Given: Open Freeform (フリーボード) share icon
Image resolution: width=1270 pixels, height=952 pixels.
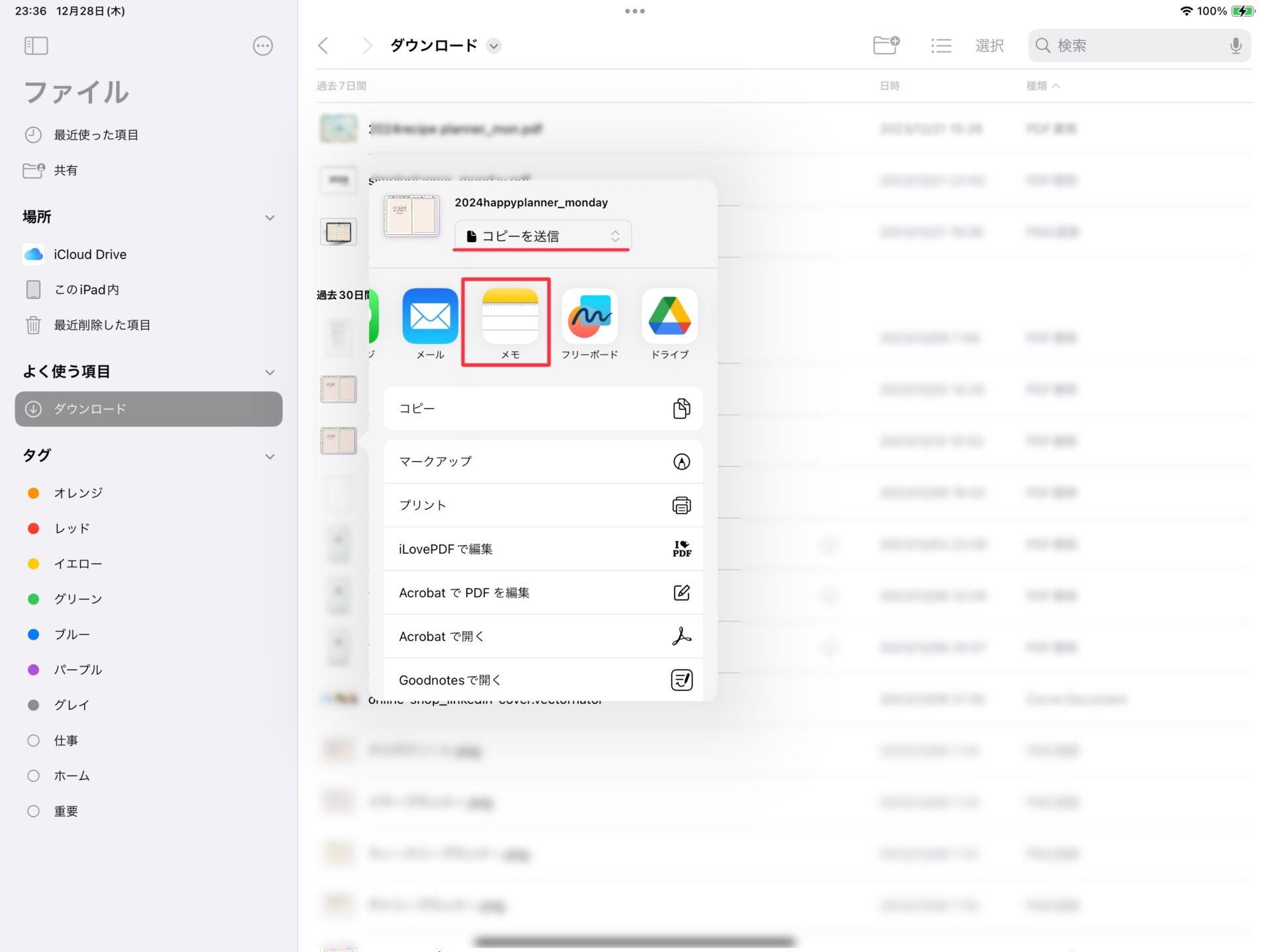Looking at the screenshot, I should click(589, 316).
